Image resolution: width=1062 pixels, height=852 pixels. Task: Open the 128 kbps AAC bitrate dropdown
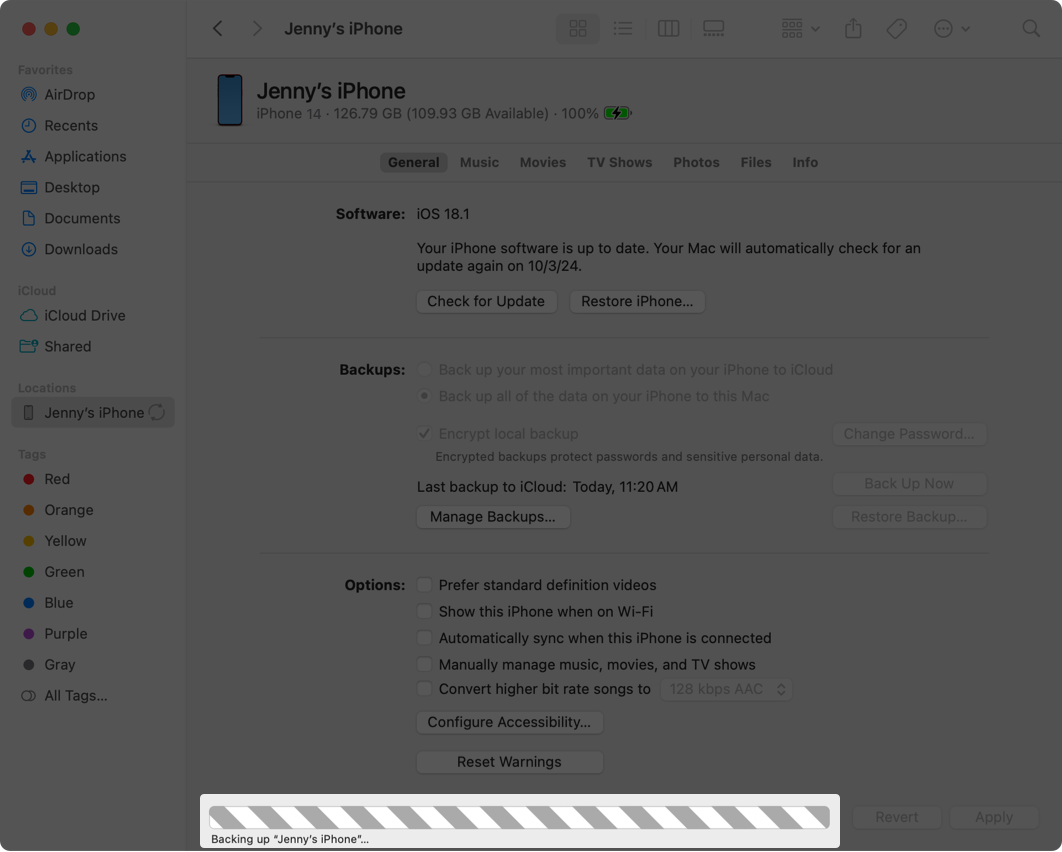(x=726, y=689)
